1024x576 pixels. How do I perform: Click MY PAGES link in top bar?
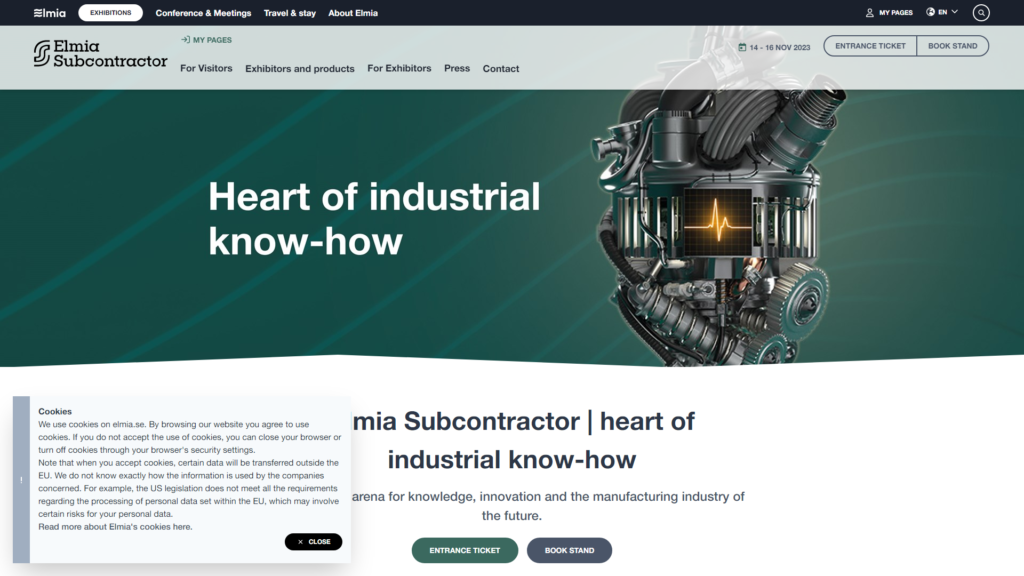point(895,12)
